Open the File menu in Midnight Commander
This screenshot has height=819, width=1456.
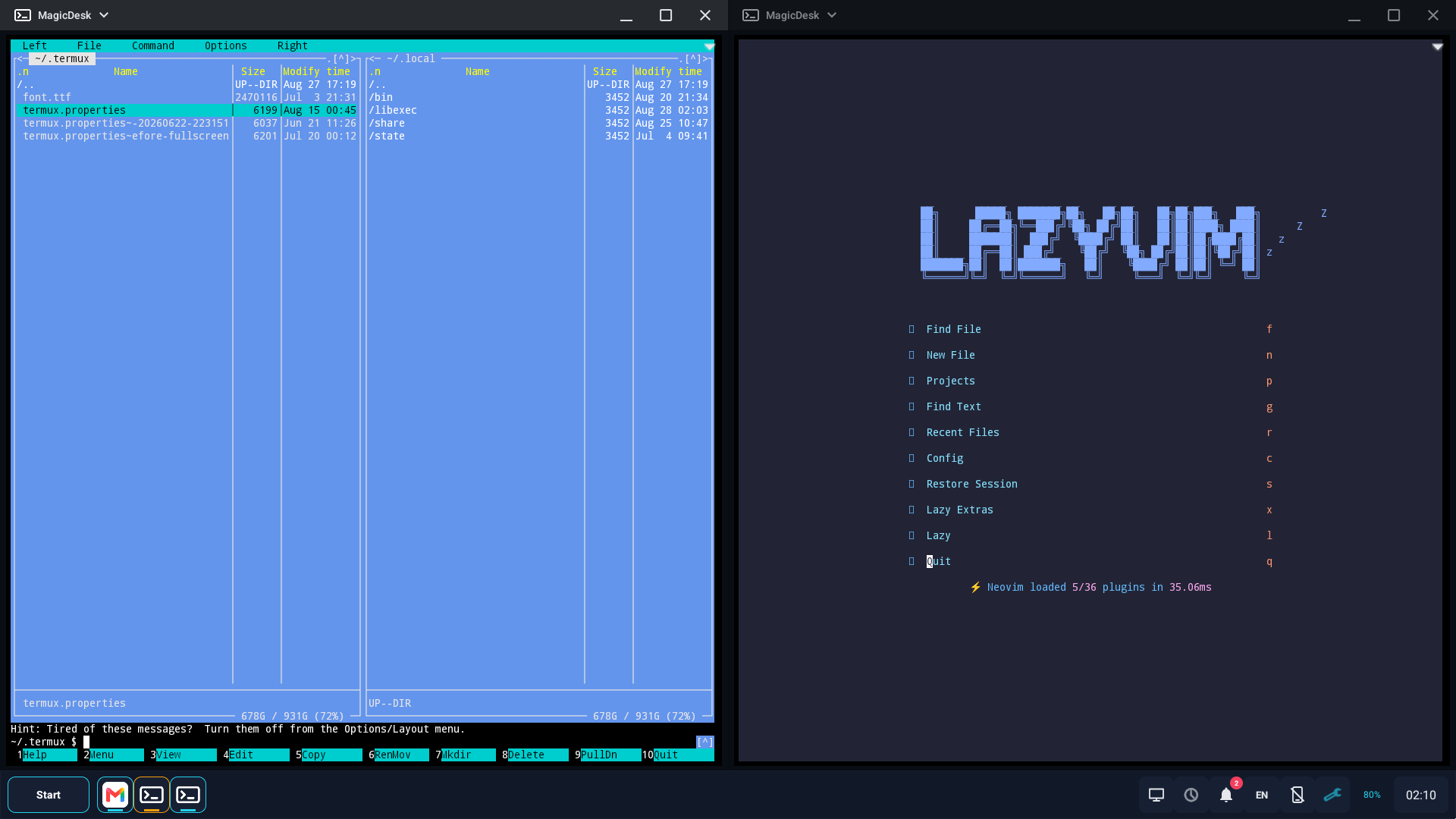[89, 45]
